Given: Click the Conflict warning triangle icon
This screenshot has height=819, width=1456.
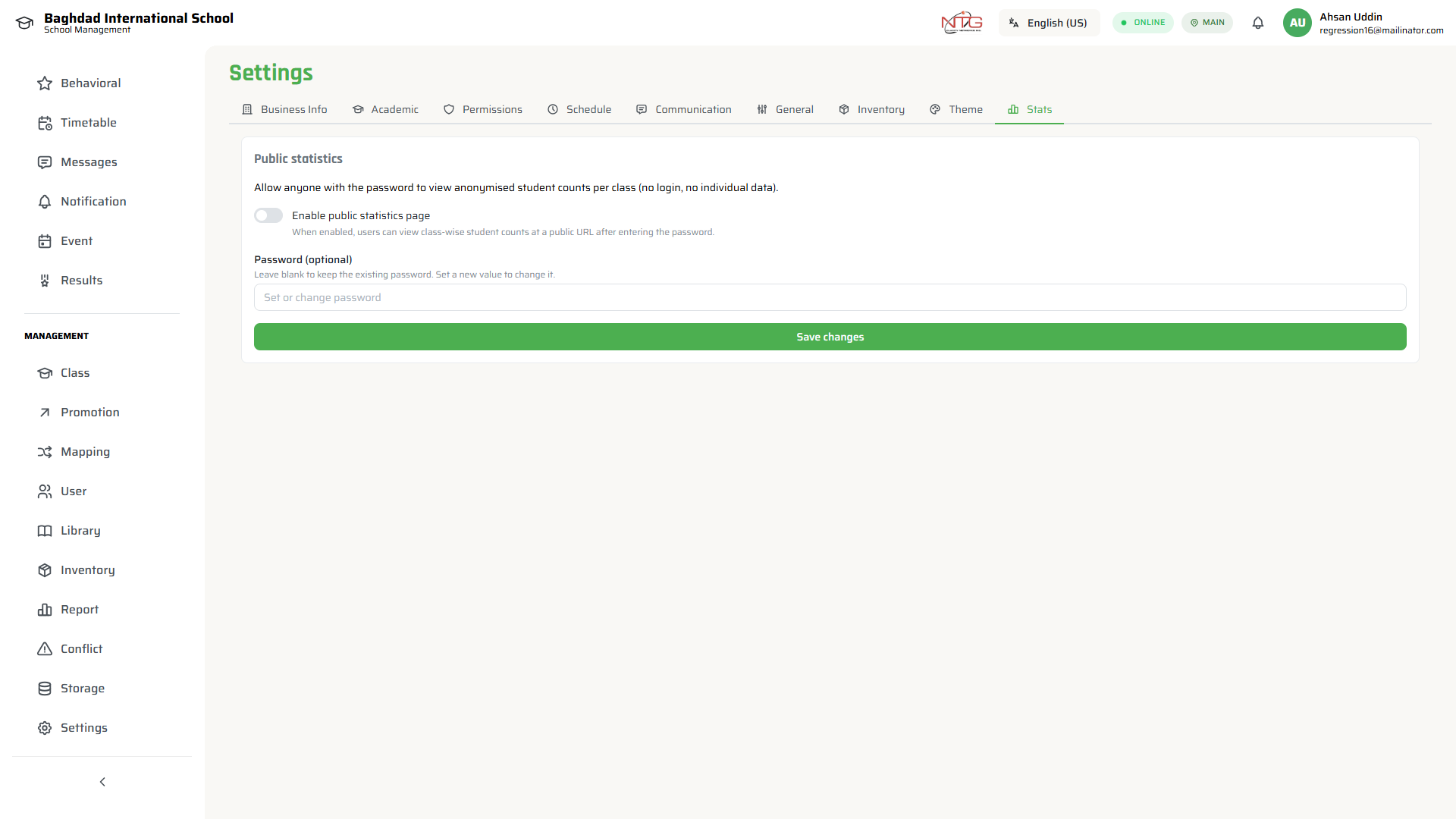Looking at the screenshot, I should (x=45, y=649).
